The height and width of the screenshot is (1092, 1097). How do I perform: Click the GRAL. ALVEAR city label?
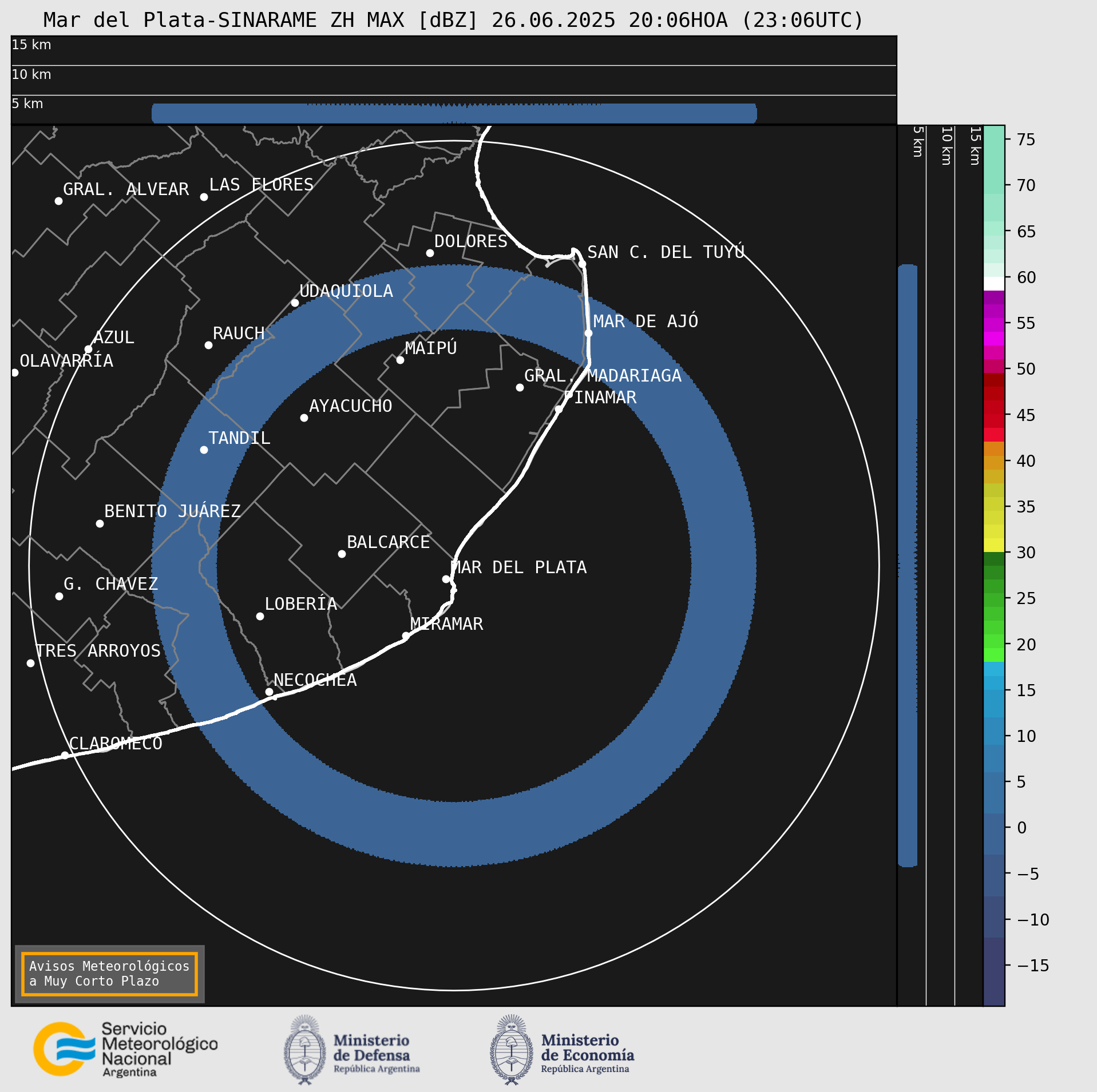coord(126,189)
